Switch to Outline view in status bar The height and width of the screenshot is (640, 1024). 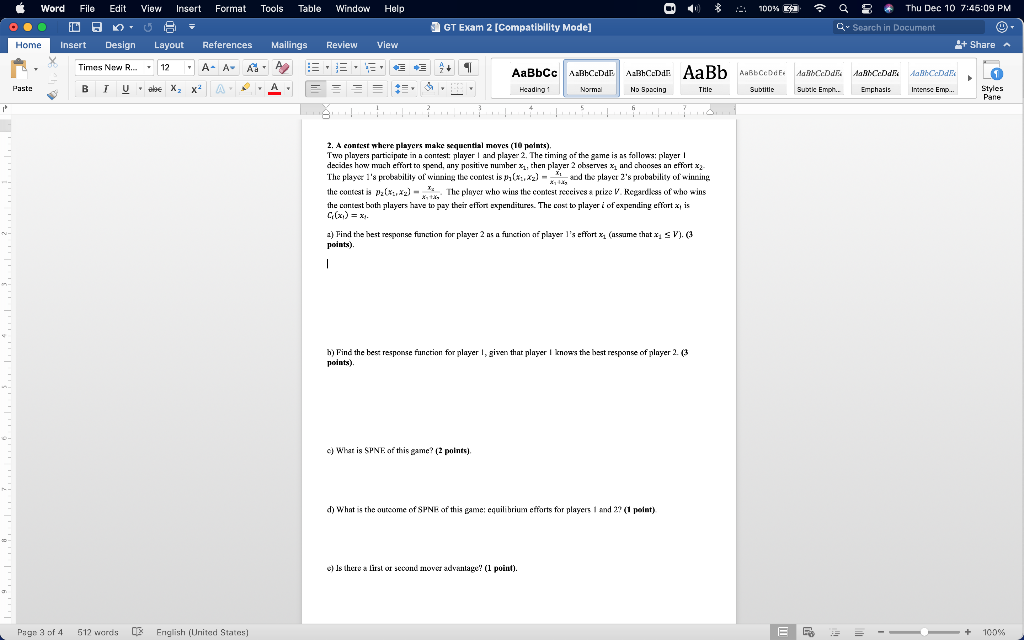tap(834, 632)
